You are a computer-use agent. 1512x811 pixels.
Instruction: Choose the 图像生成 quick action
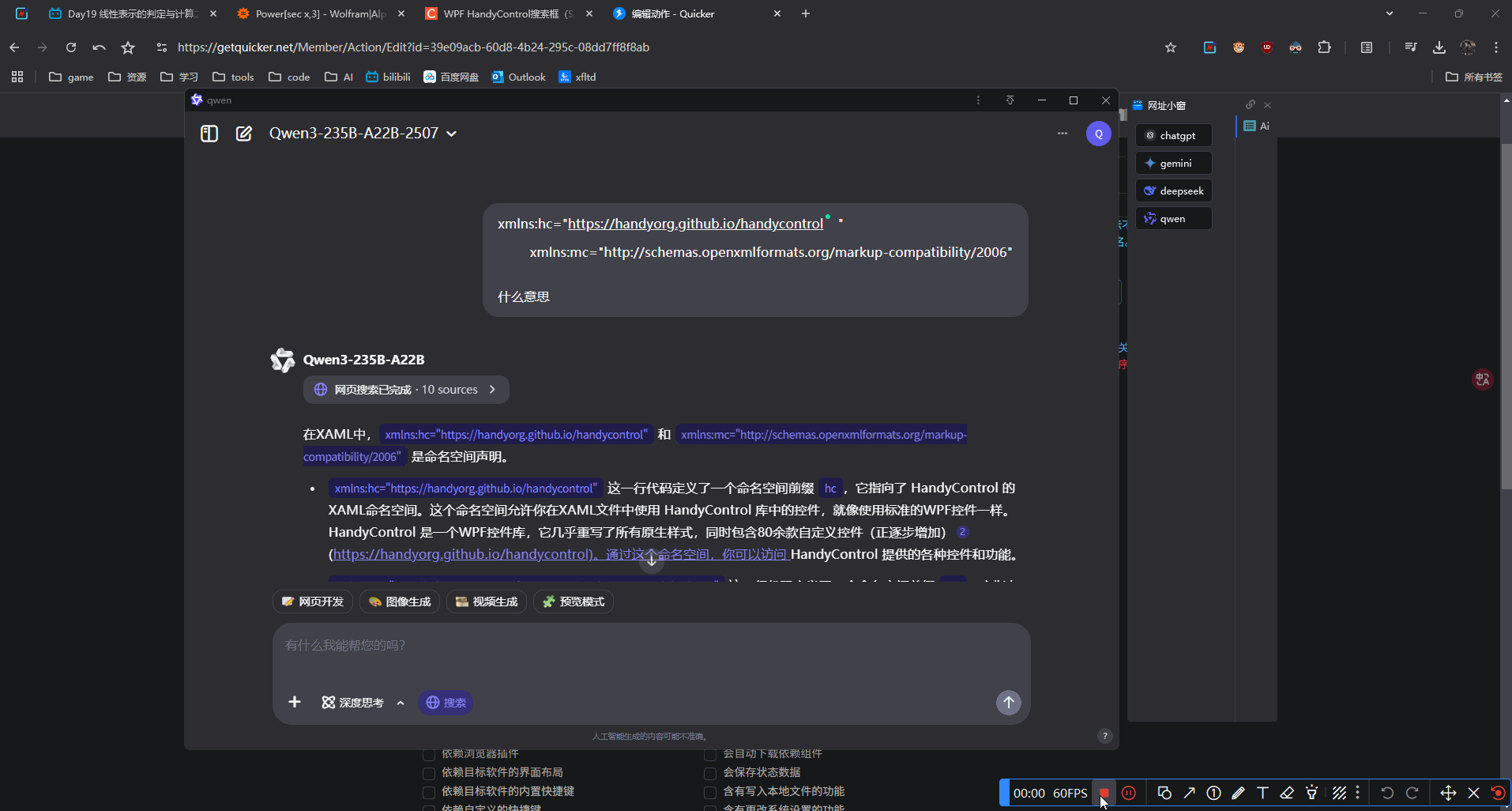[x=400, y=602]
